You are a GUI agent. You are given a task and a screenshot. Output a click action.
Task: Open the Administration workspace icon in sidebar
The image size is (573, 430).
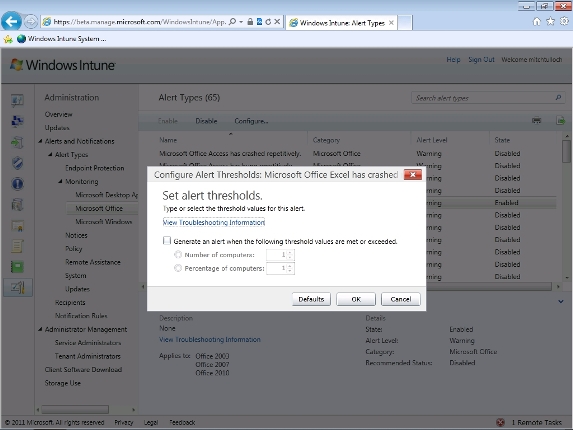(x=18, y=288)
